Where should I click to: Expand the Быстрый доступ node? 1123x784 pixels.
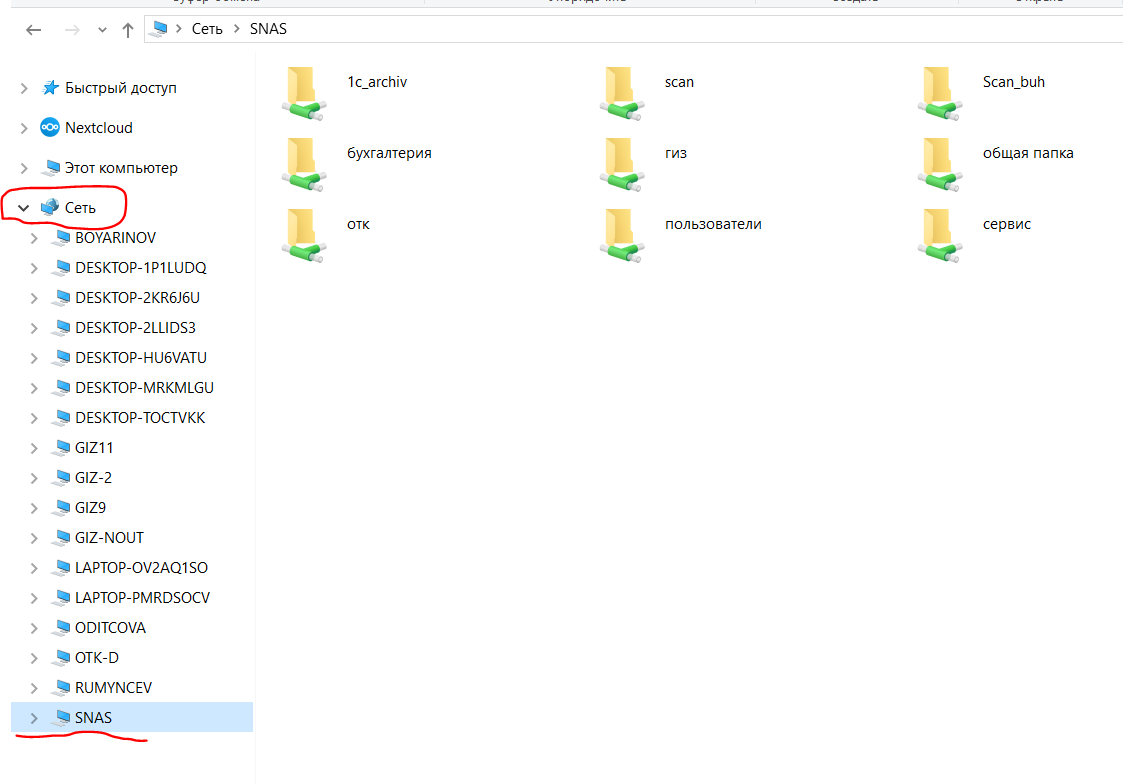[x=24, y=88]
